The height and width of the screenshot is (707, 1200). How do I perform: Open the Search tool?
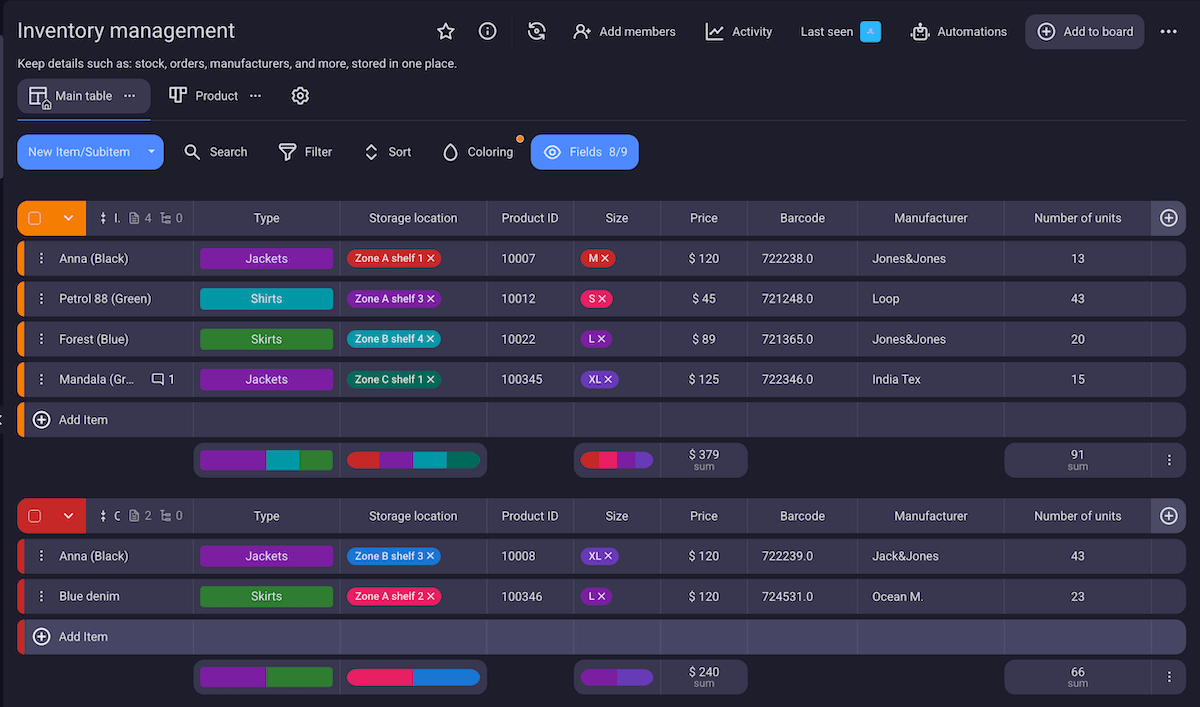tap(215, 151)
